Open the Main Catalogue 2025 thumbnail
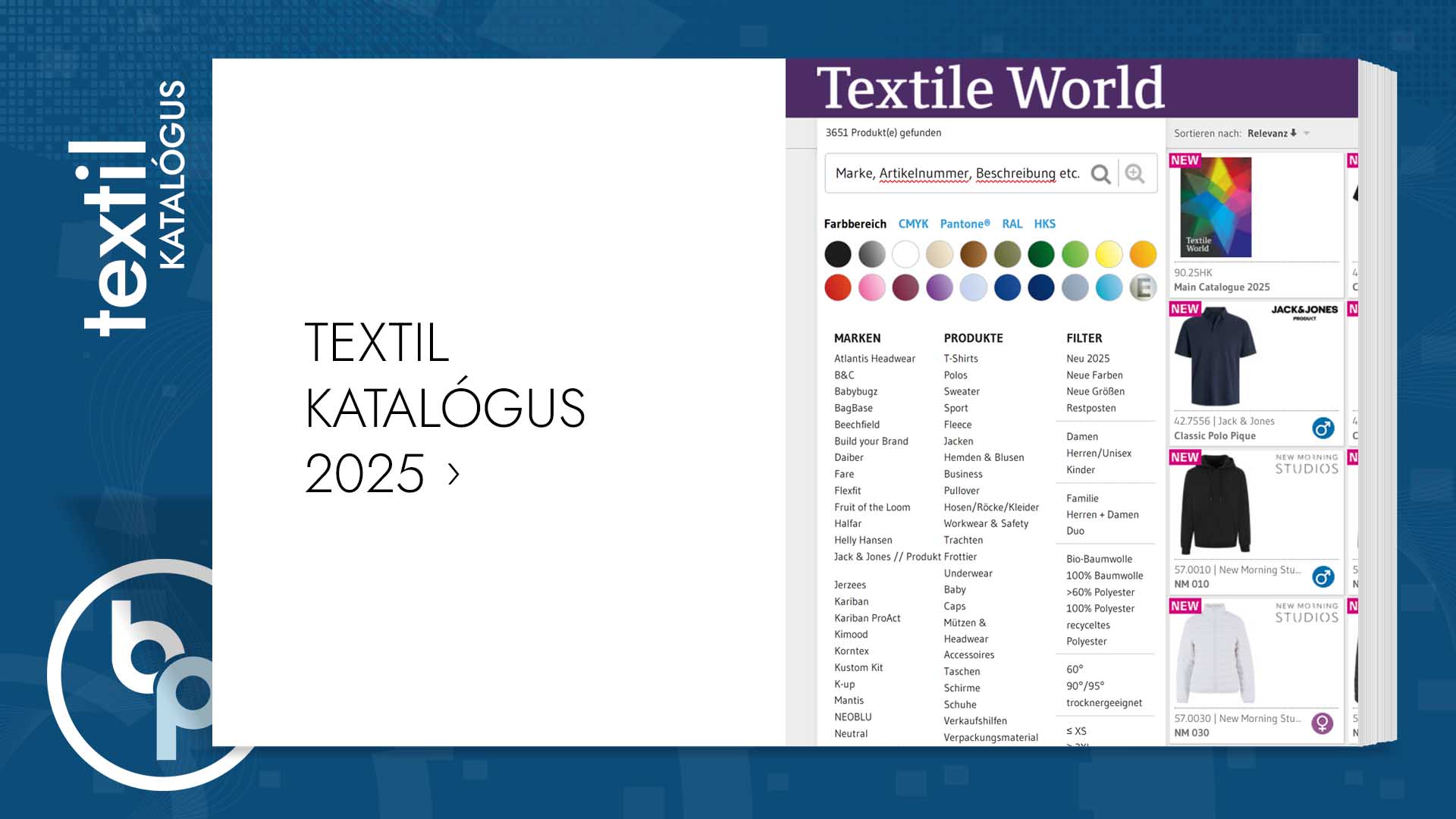This screenshot has width=1456, height=819. tap(1216, 207)
